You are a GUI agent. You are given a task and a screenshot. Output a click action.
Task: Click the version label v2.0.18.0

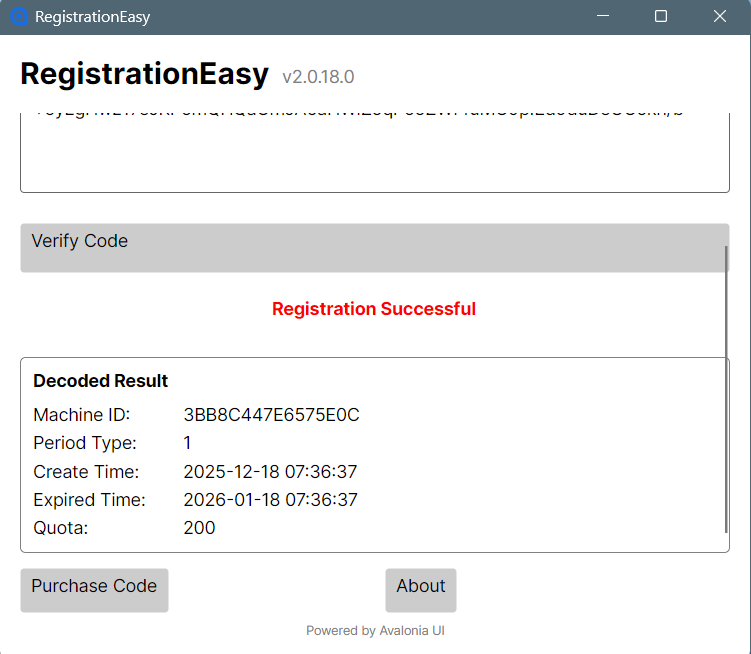coord(318,77)
